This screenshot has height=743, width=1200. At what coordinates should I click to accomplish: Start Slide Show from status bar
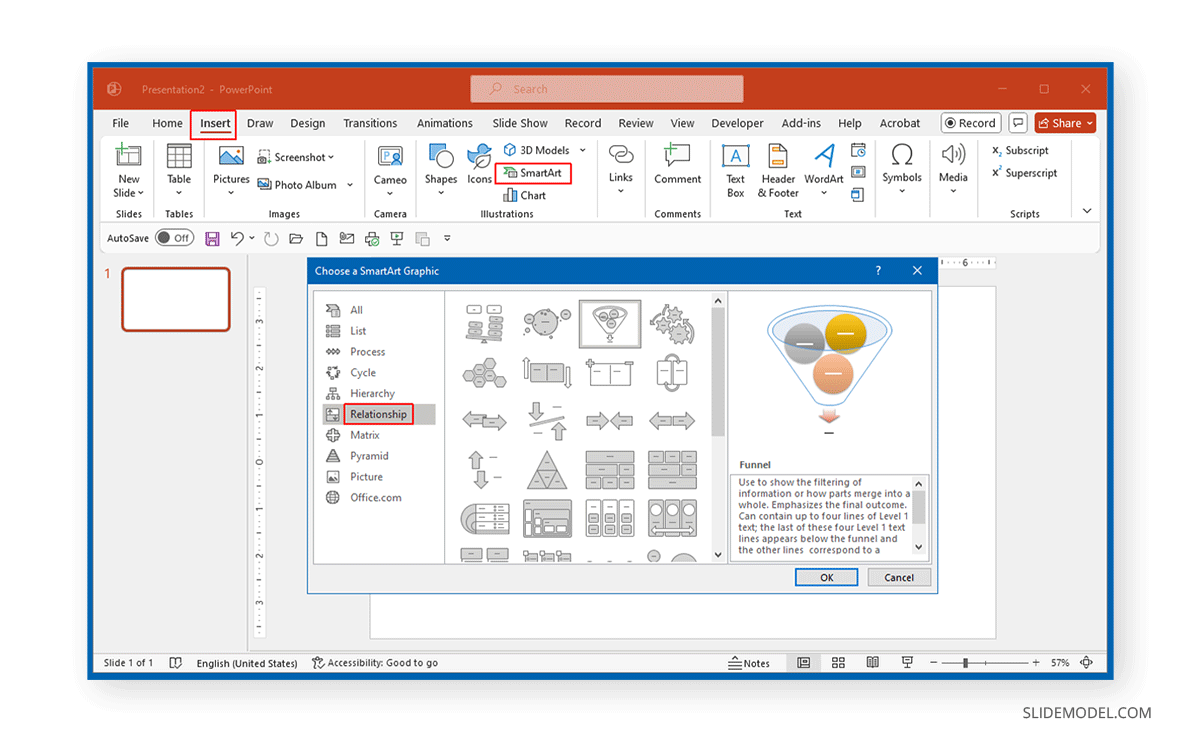pos(907,663)
